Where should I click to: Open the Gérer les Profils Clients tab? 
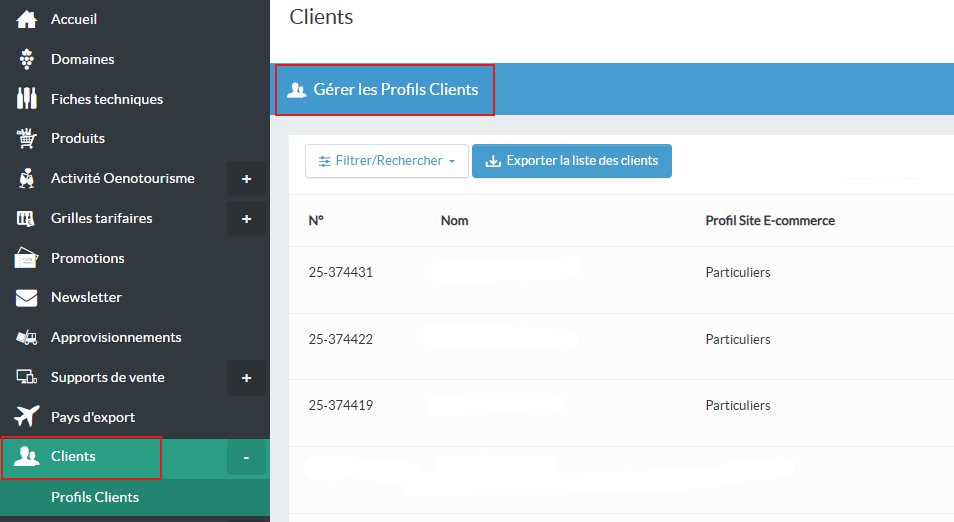[384, 89]
